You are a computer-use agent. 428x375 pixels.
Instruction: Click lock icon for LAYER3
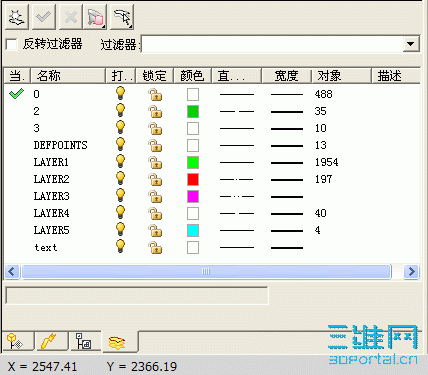click(155, 196)
